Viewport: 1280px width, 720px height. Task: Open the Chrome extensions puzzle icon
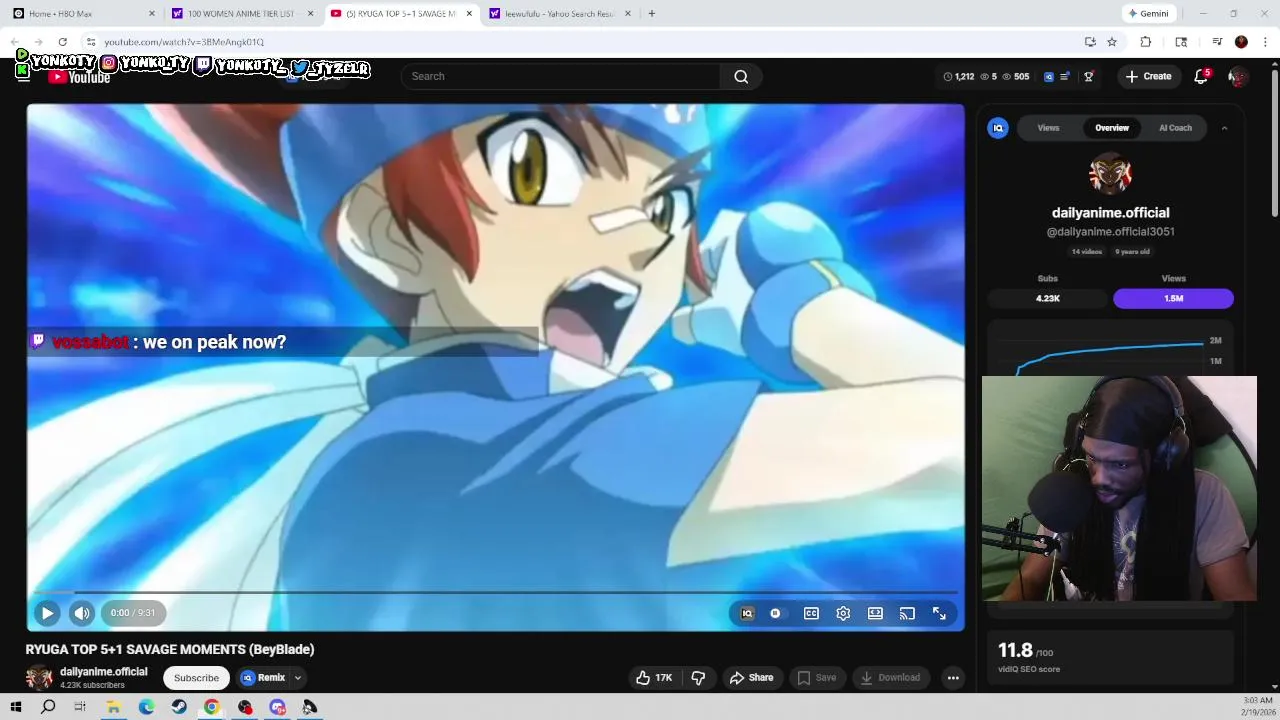pos(1146,42)
